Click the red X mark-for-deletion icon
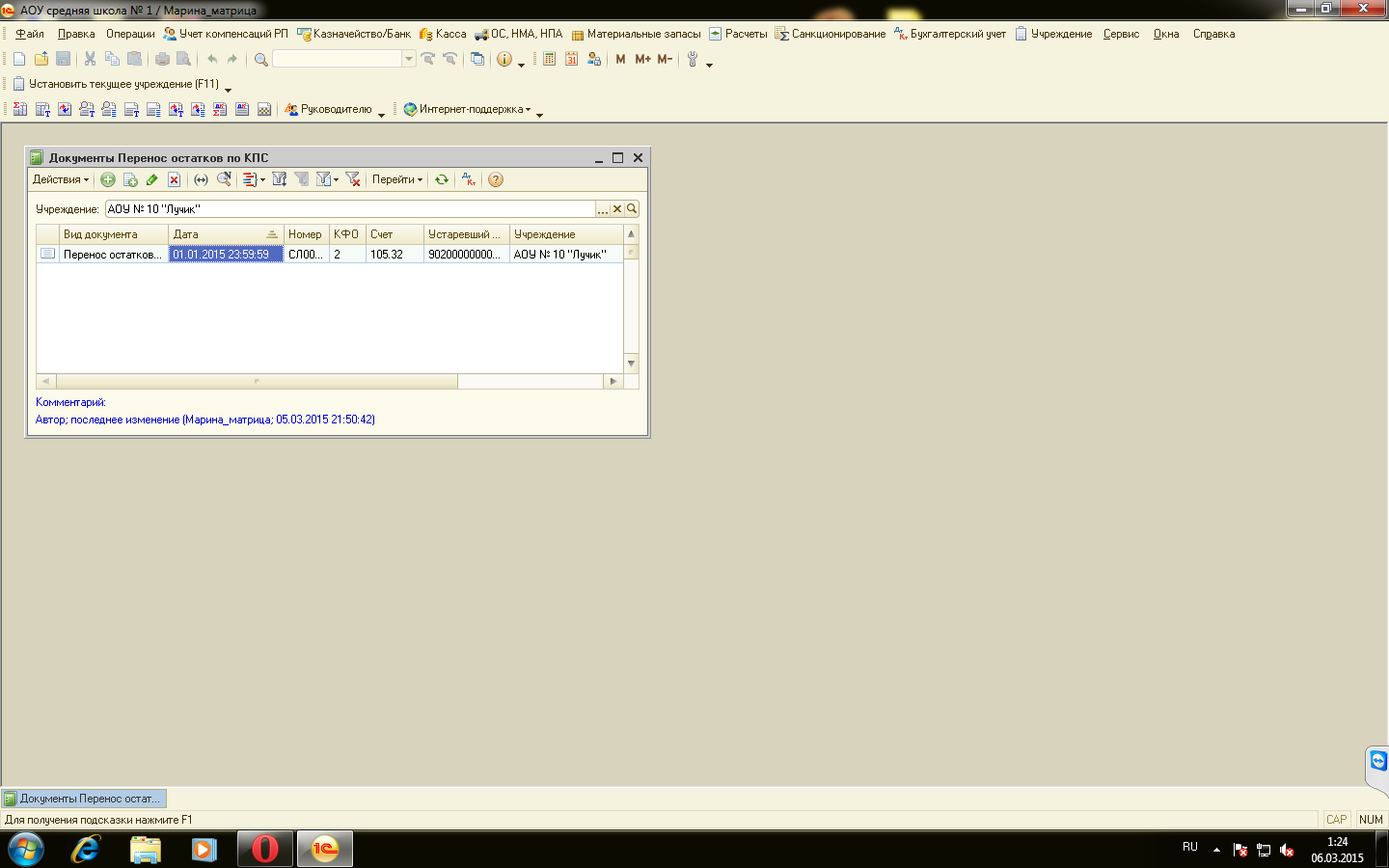The height and width of the screenshot is (868, 1389). click(174, 179)
